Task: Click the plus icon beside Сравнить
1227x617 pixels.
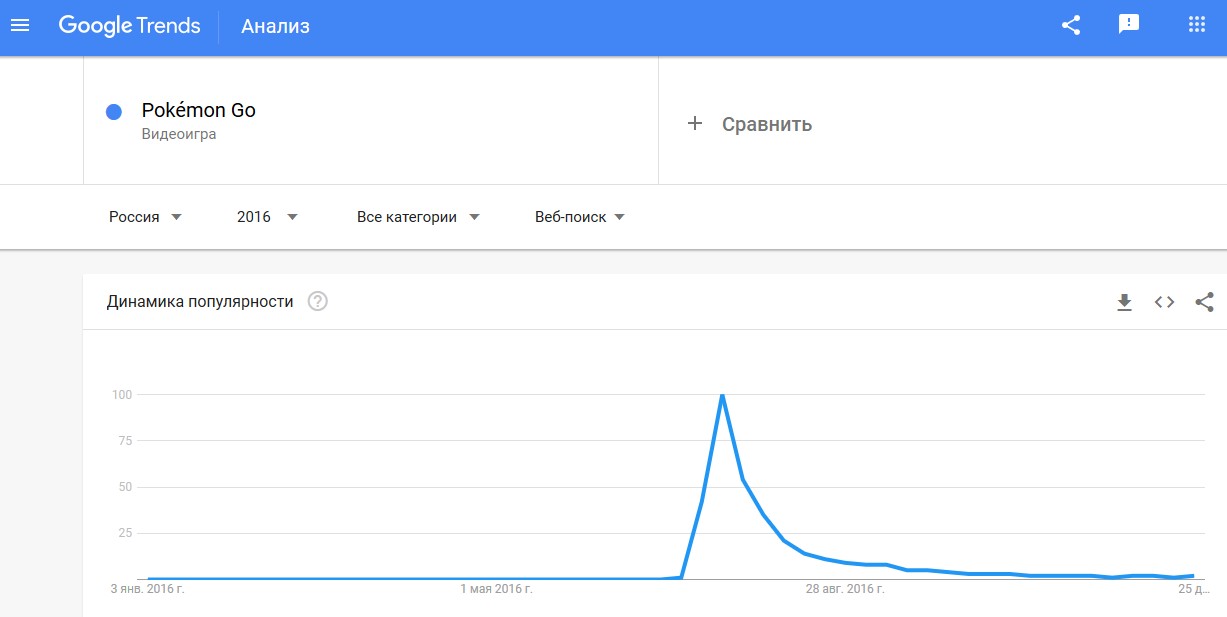Action: click(695, 124)
